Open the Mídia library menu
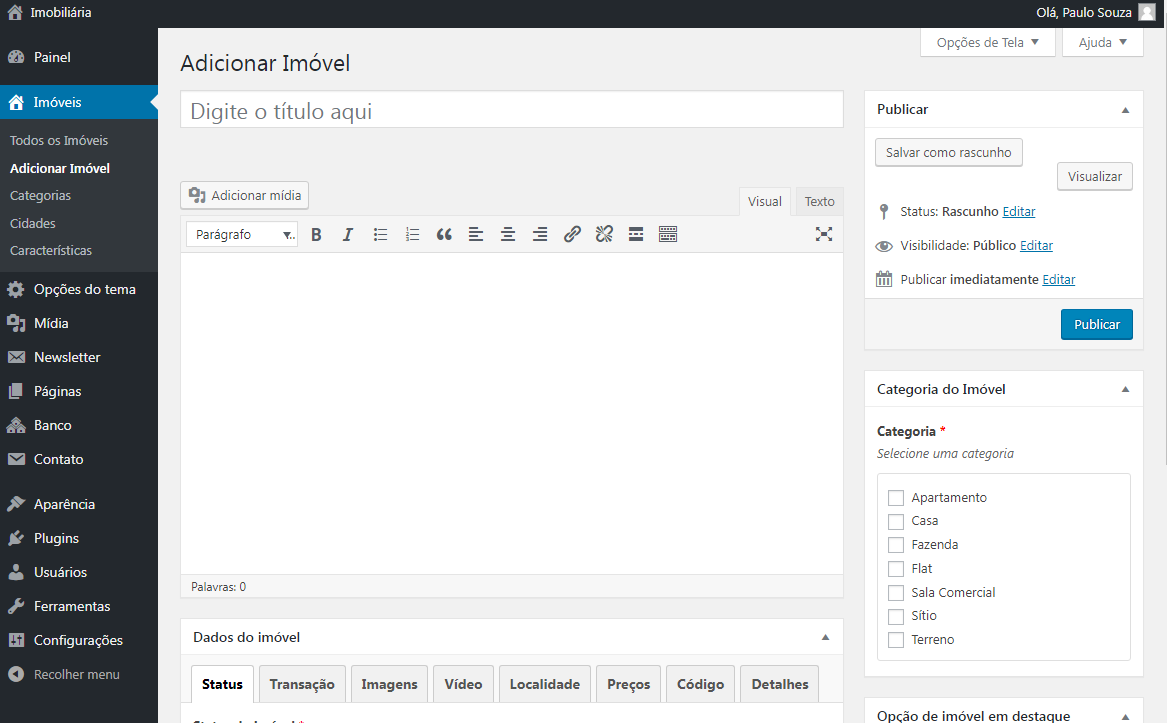The image size is (1167, 723). click(79, 323)
